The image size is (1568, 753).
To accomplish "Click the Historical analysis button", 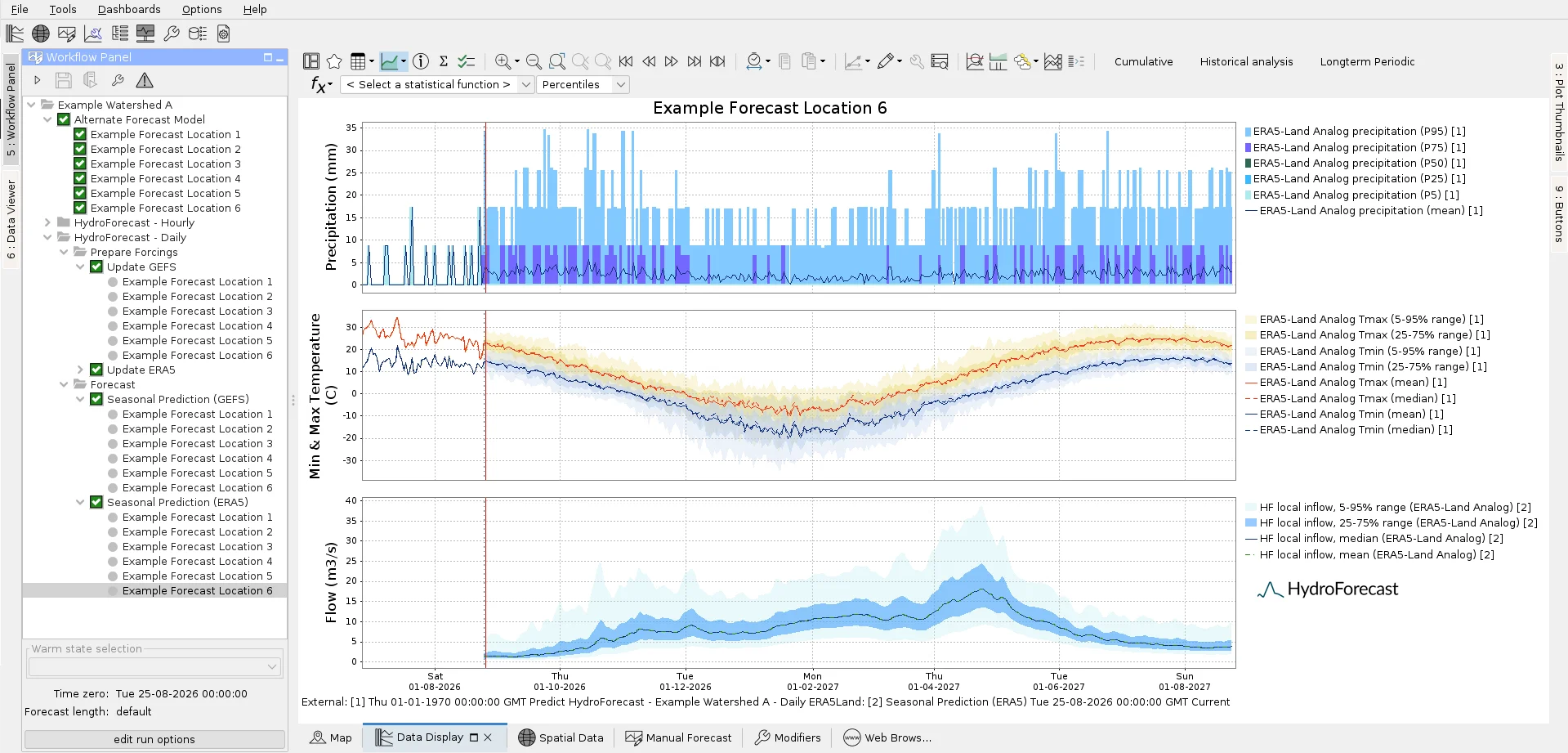I will tap(1246, 61).
